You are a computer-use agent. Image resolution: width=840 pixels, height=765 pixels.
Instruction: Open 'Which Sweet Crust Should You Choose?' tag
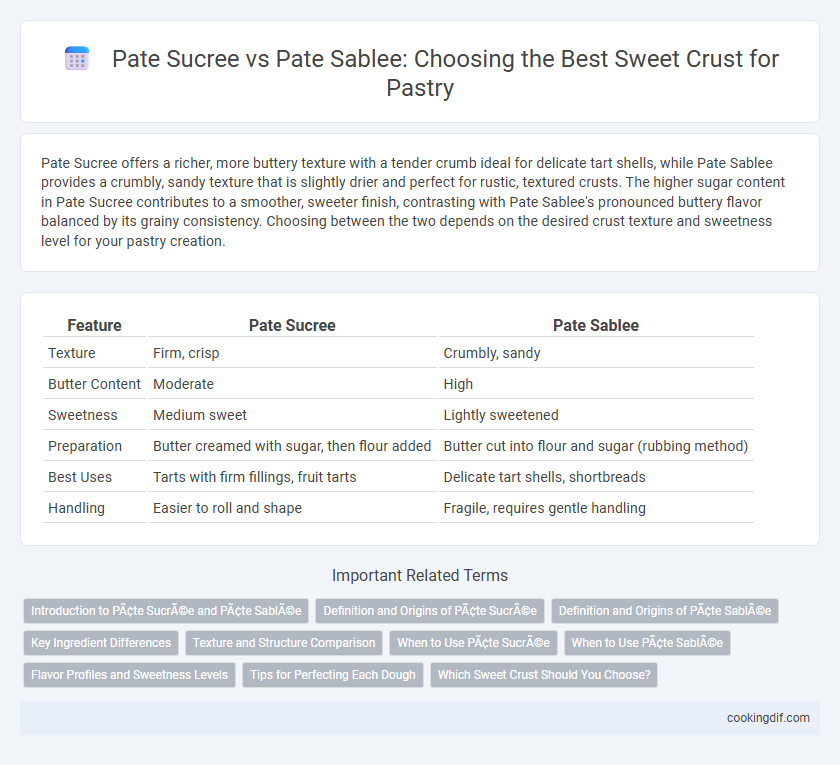pos(544,675)
